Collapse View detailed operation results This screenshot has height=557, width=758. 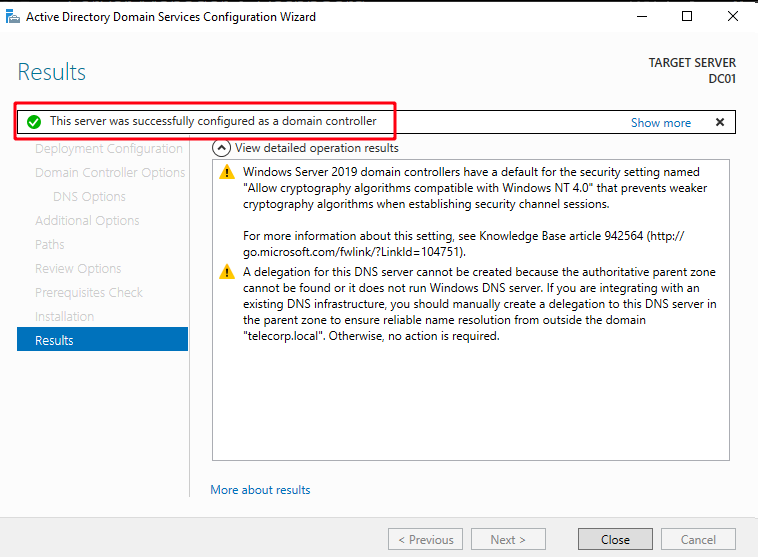[x=221, y=148]
